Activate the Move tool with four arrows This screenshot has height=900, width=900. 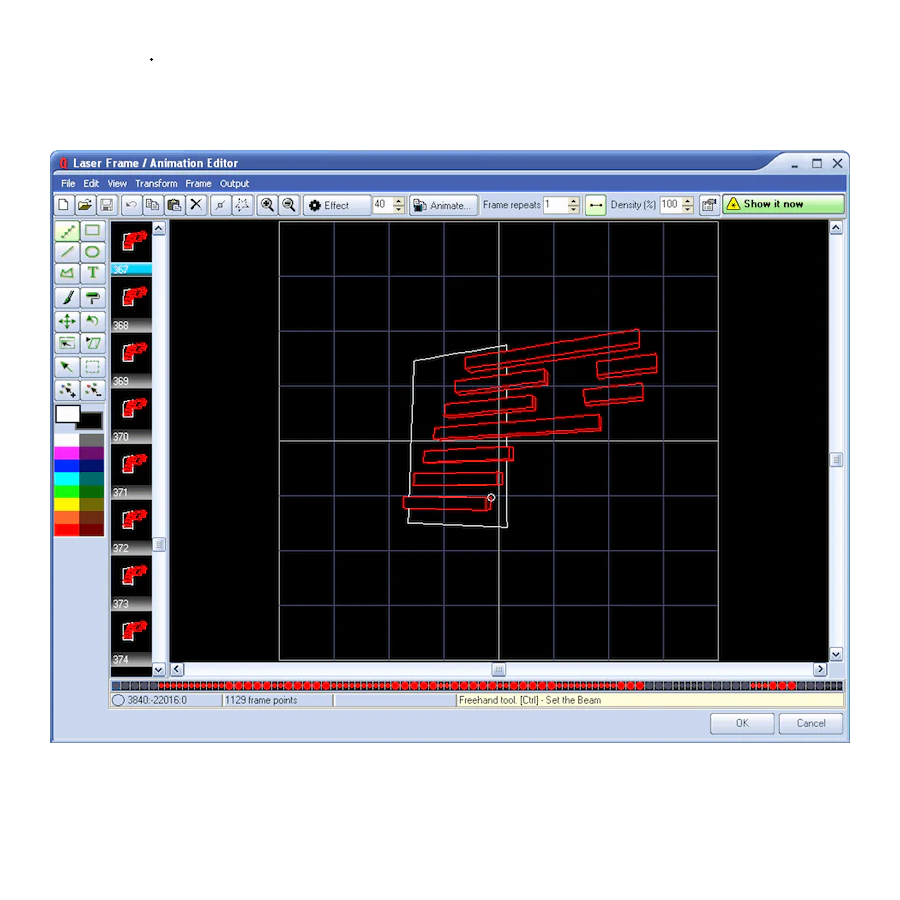point(67,321)
